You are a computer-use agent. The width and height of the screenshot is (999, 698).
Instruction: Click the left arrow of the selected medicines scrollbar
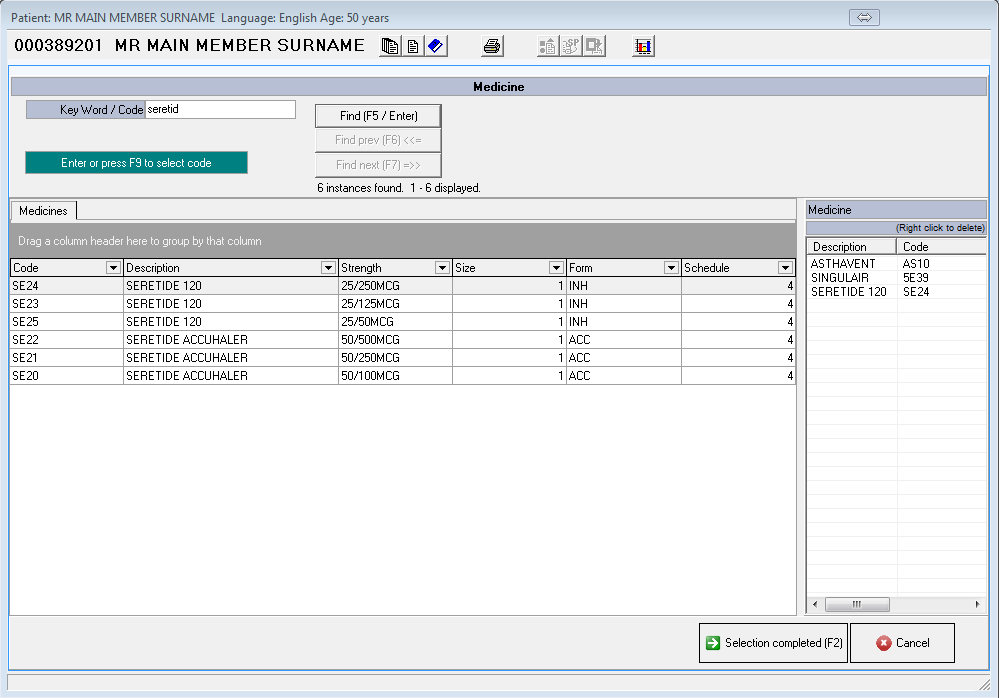pos(815,604)
